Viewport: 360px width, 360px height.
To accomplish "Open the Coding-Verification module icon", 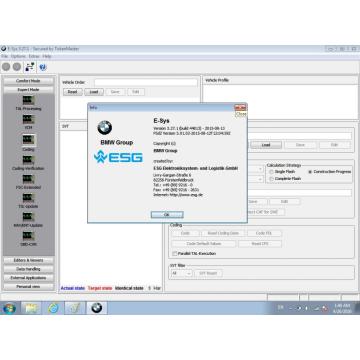I will click(x=28, y=160).
